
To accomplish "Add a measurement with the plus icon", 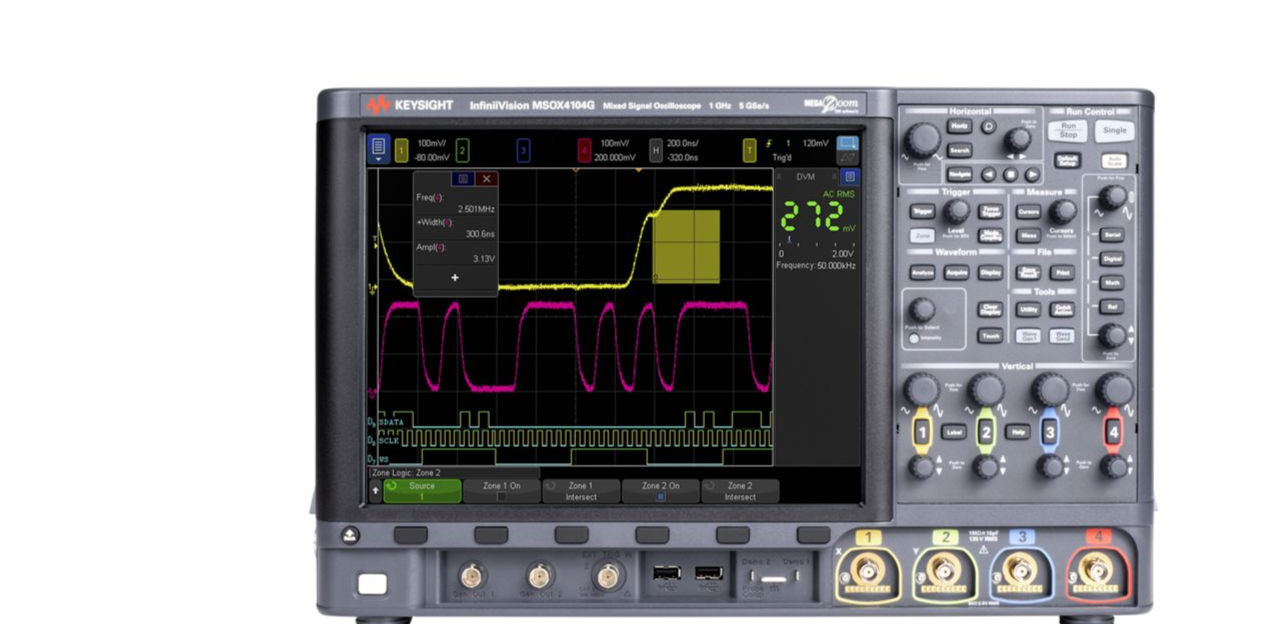I will coord(455,277).
